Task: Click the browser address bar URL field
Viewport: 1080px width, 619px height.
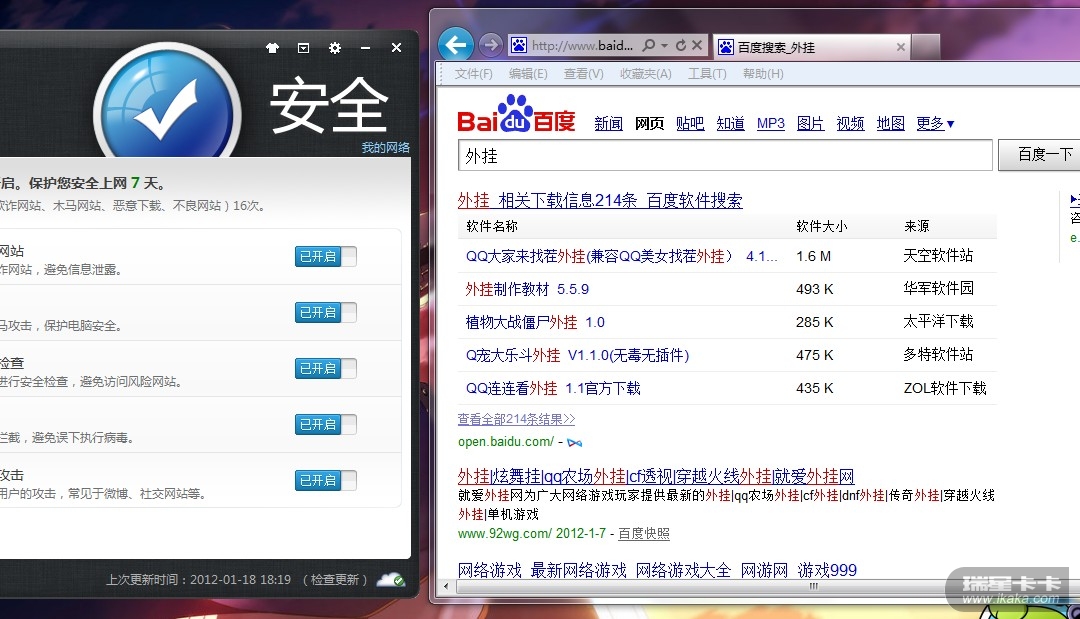Action: 582,45
